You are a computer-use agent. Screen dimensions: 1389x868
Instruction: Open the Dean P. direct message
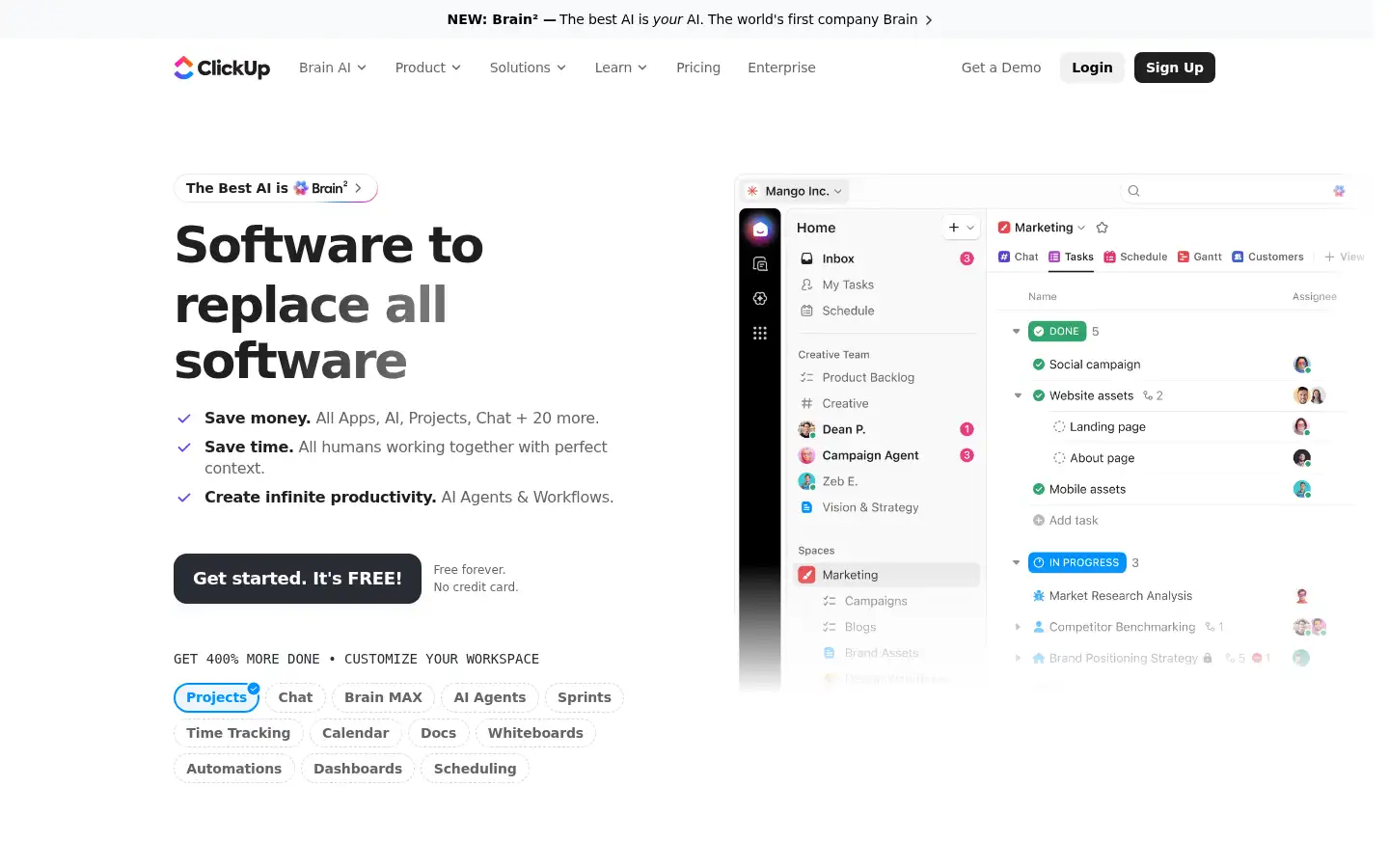(x=886, y=429)
